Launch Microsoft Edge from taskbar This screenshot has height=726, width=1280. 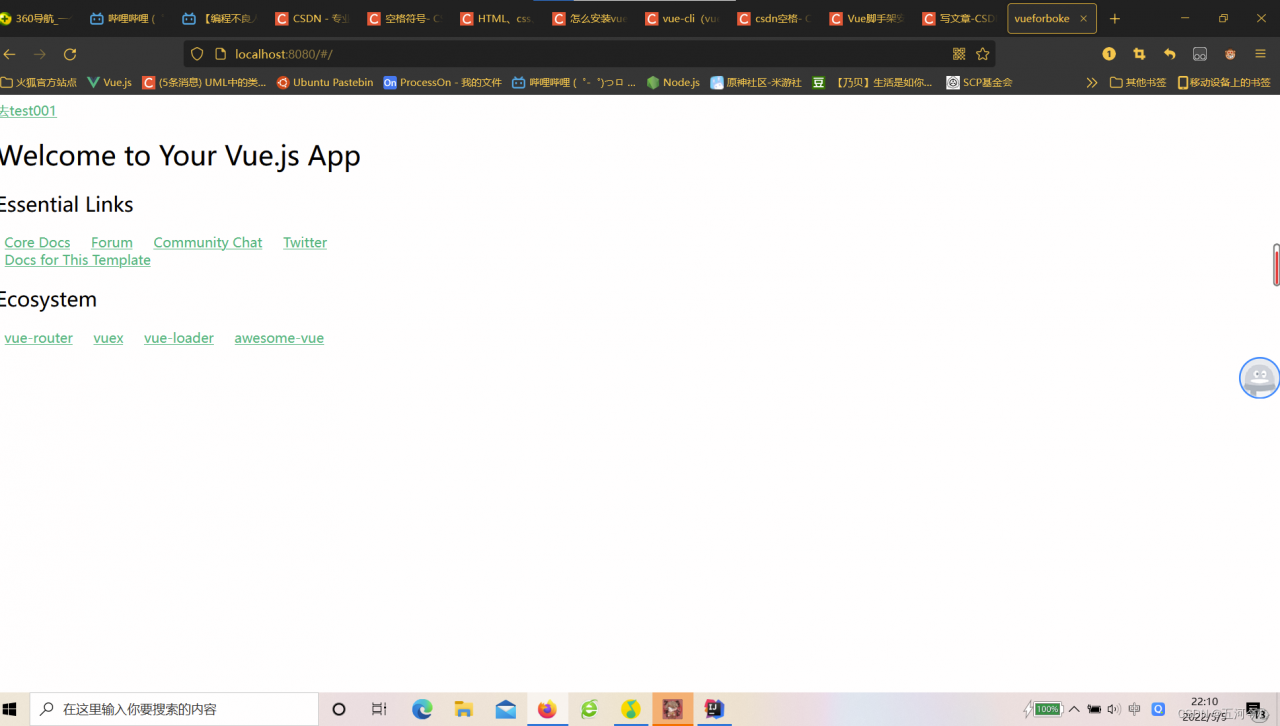click(x=422, y=709)
